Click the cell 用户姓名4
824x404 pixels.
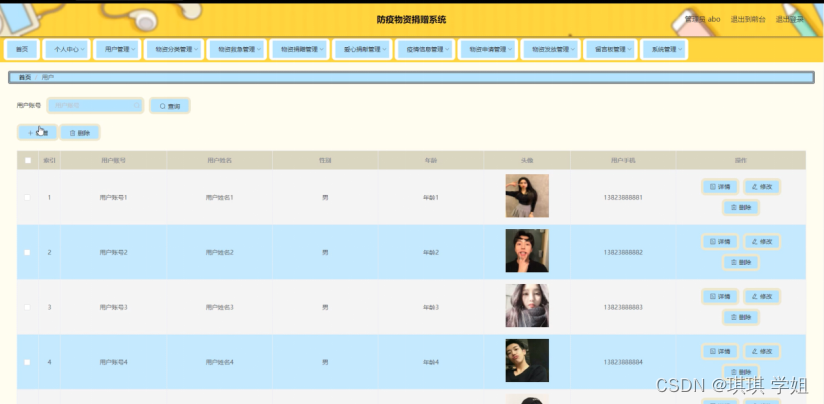(219, 362)
